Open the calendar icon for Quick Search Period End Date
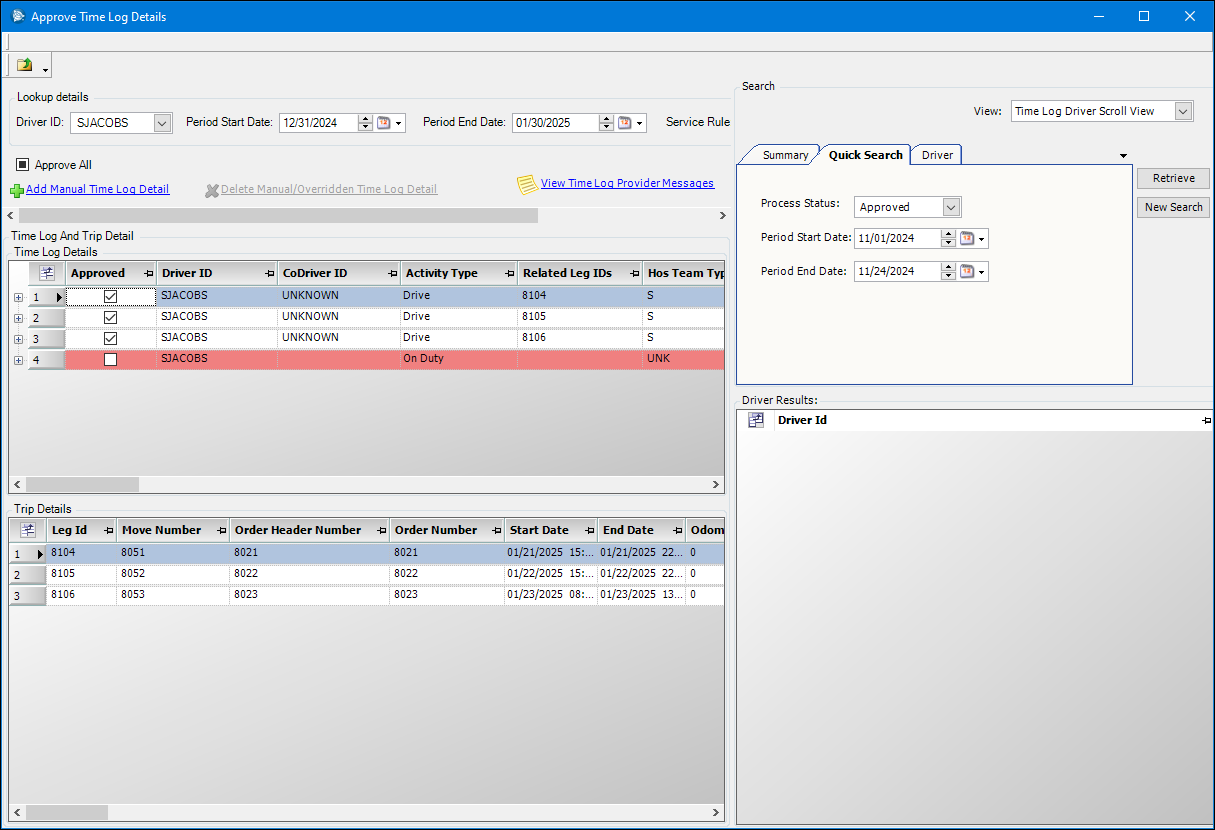This screenshot has width=1215, height=830. [967, 271]
